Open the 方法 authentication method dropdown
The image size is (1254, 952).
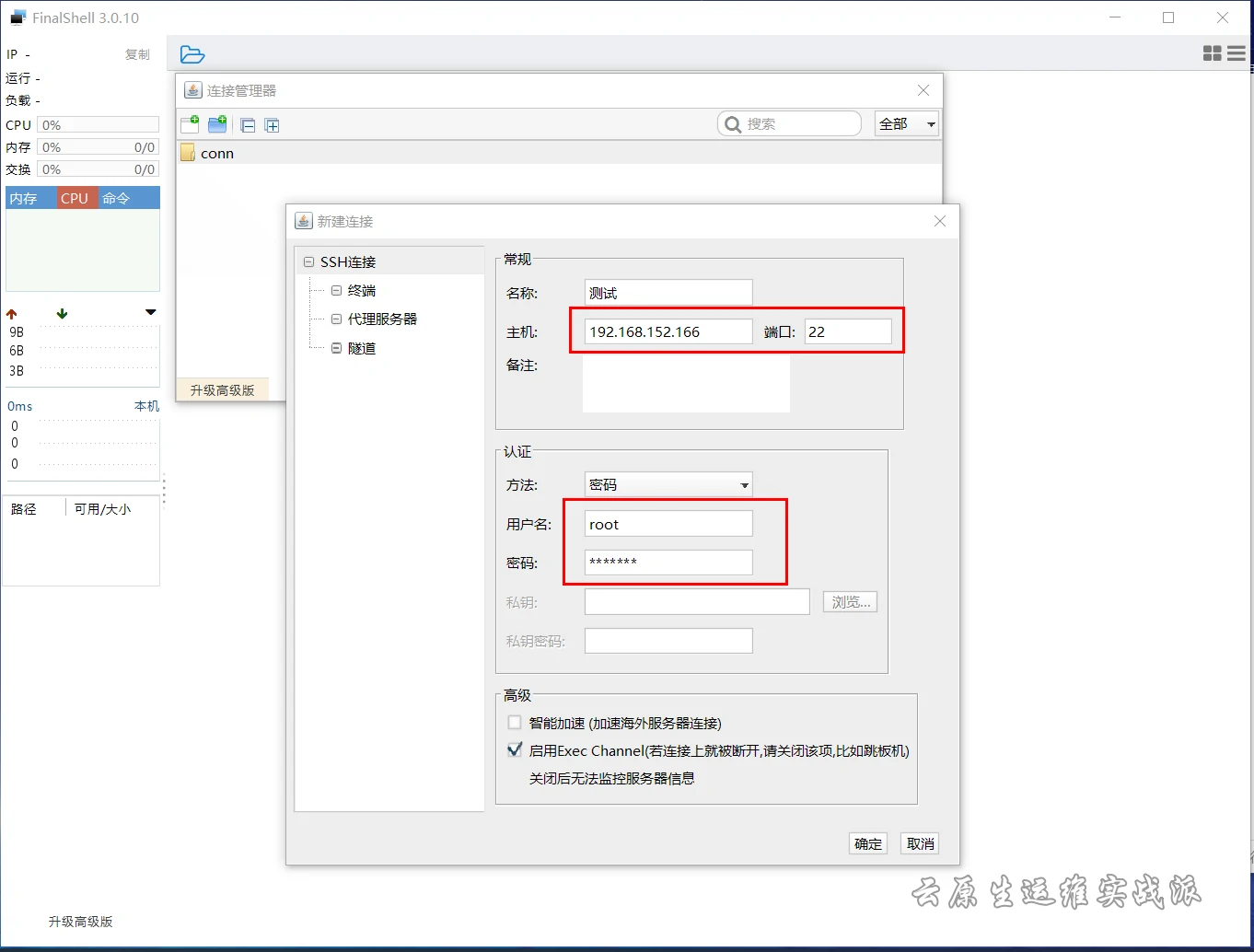[x=668, y=484]
